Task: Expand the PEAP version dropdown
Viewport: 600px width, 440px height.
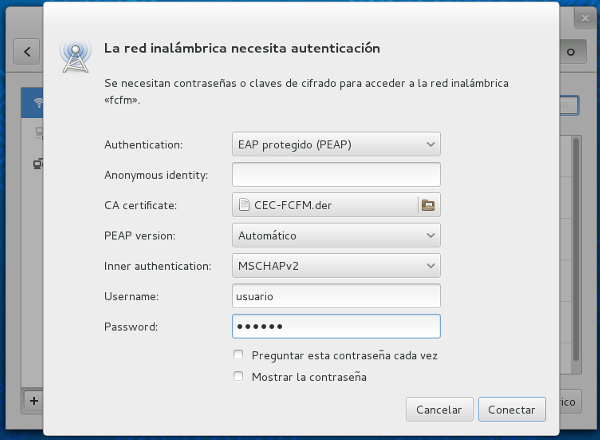Action: (336, 236)
